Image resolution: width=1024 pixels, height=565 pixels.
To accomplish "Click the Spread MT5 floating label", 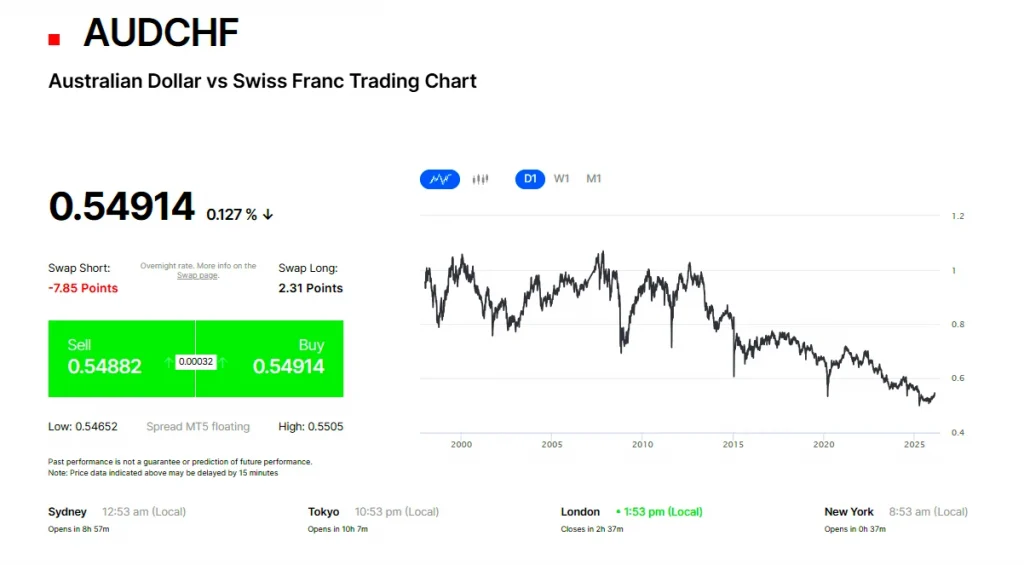I will [198, 426].
